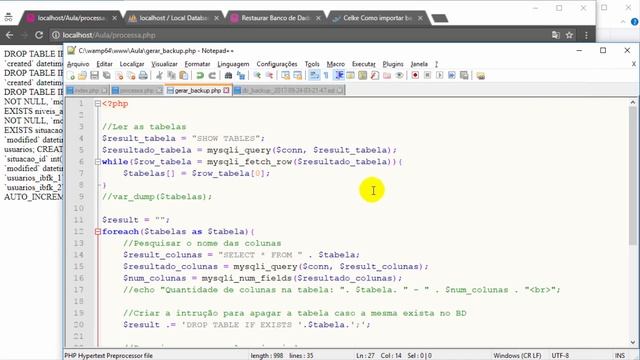Viewport: 640px width, 360px height.
Task: Open the Visualizar menu
Action: point(164,64)
